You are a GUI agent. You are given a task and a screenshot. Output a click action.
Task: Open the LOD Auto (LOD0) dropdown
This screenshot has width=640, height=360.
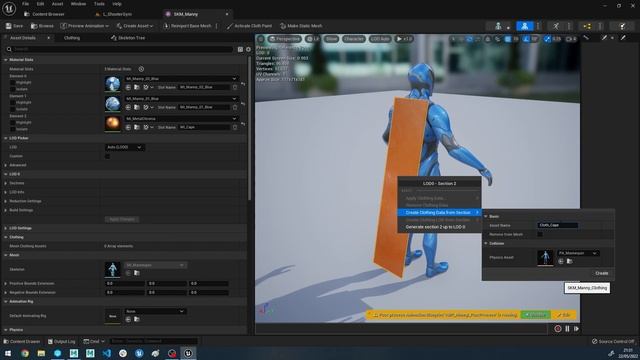(124, 147)
